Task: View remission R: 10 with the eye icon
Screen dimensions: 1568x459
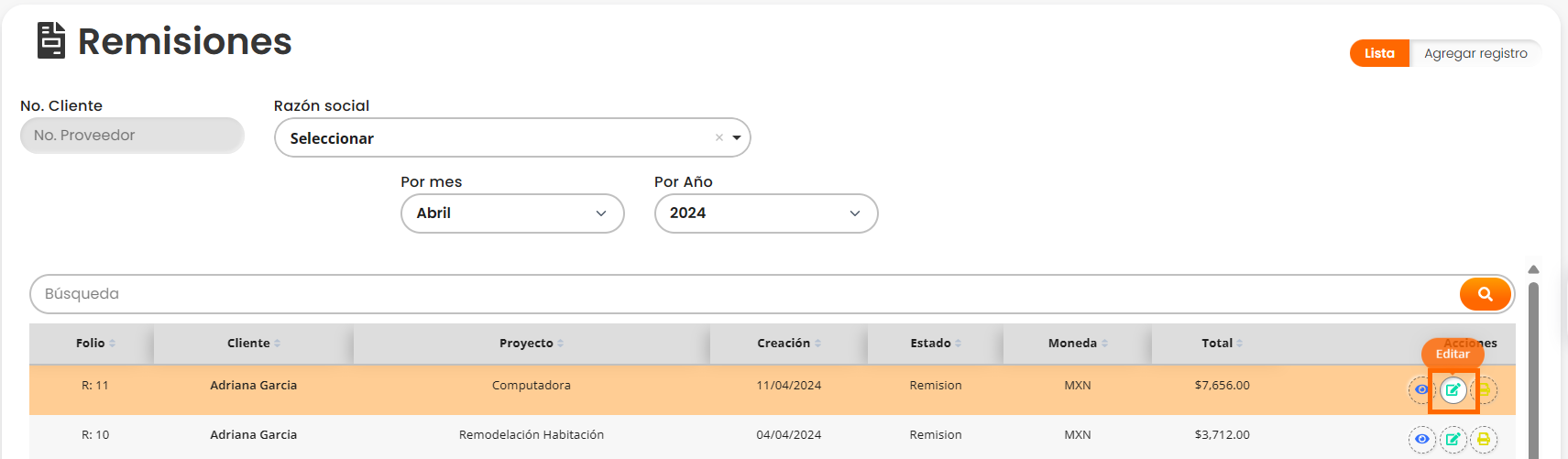Action: (x=1421, y=440)
